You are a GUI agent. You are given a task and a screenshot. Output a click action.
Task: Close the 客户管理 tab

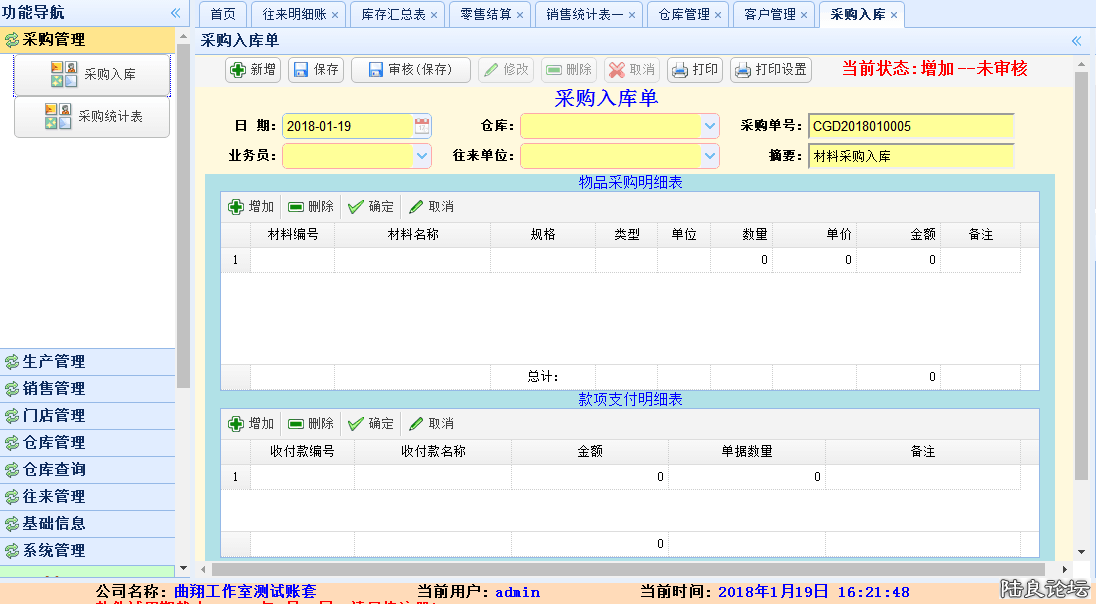pyautogui.click(x=805, y=15)
